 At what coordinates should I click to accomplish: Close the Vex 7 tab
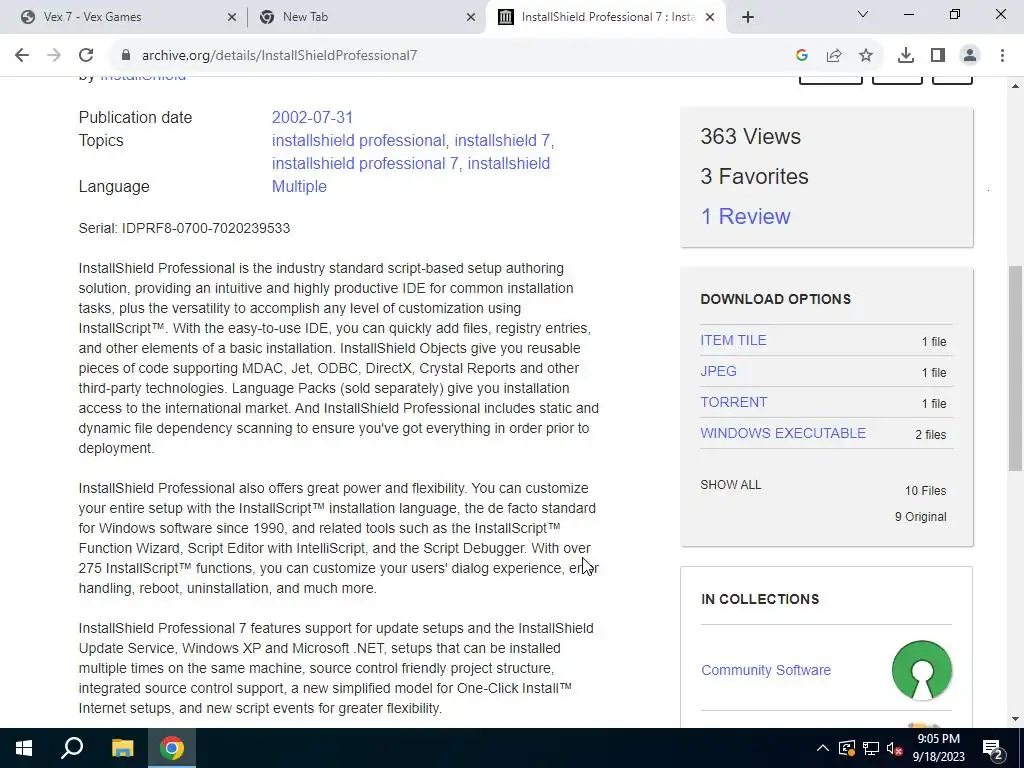[232, 17]
